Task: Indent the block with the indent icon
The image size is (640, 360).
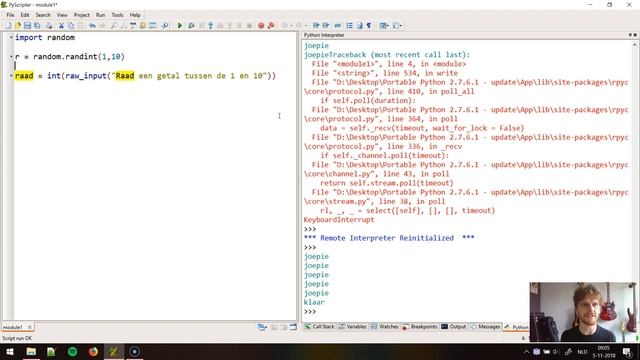Action: (x=316, y=25)
